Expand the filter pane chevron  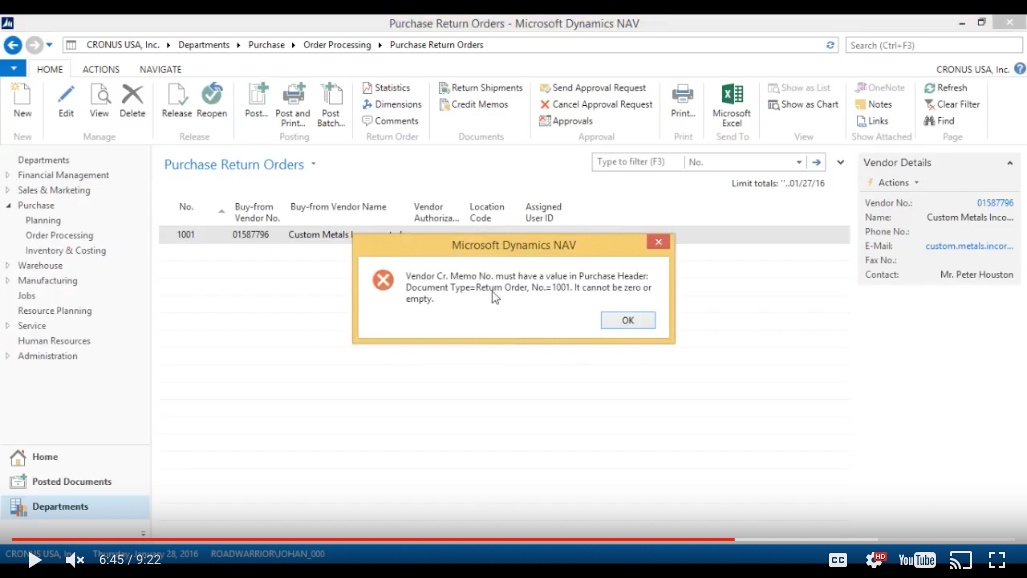coord(840,162)
